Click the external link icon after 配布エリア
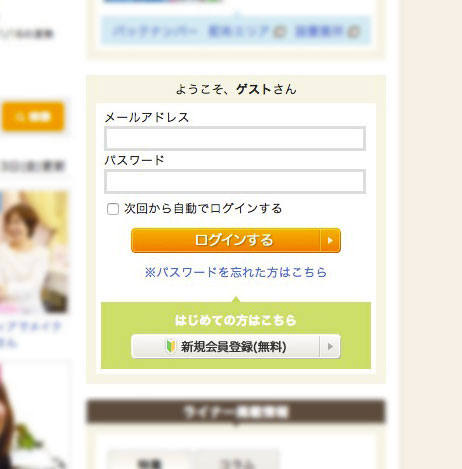The image size is (462, 469). point(280,32)
